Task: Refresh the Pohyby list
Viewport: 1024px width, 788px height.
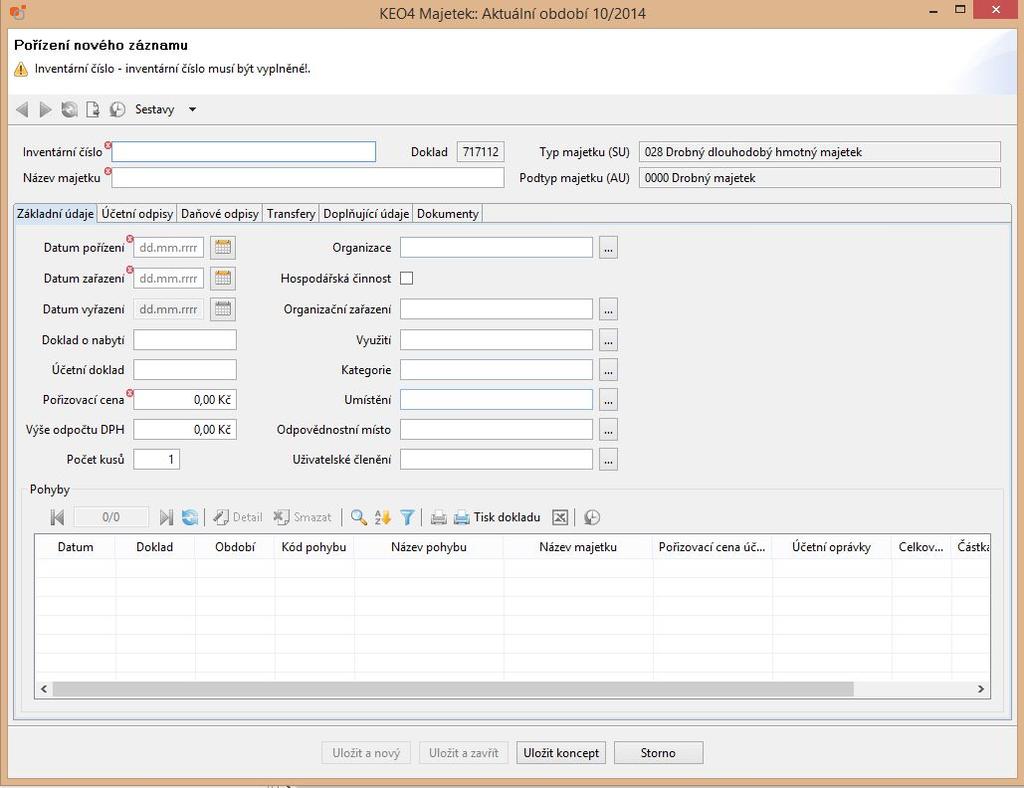Action: coord(190,518)
